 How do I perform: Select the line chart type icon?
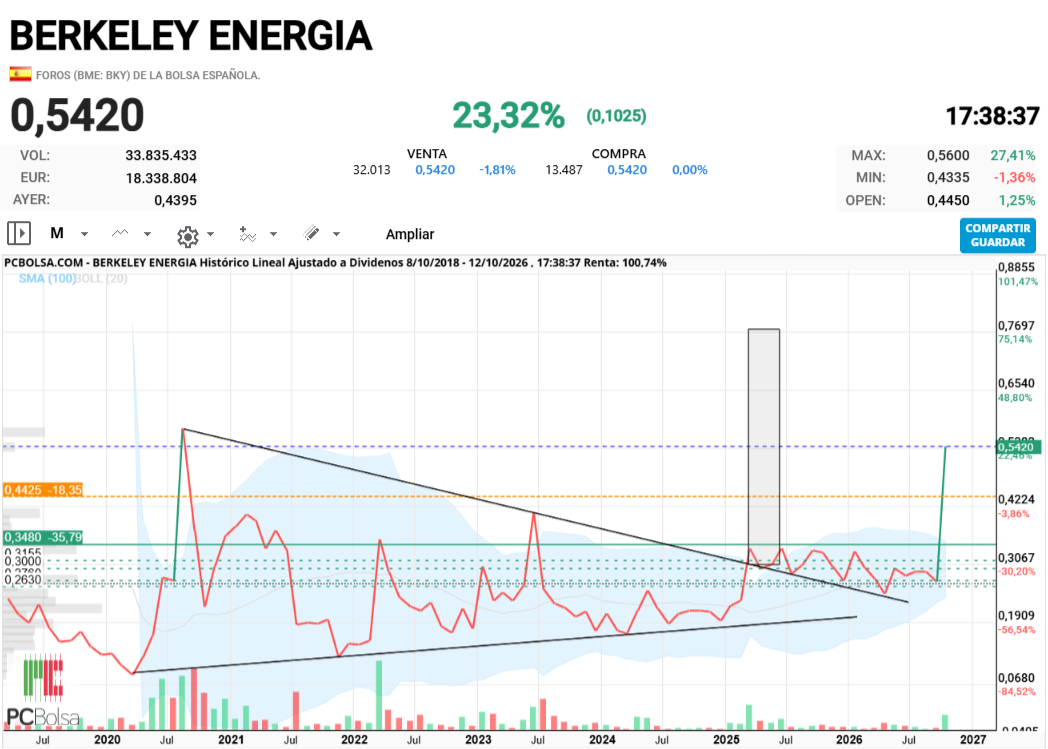(x=120, y=233)
